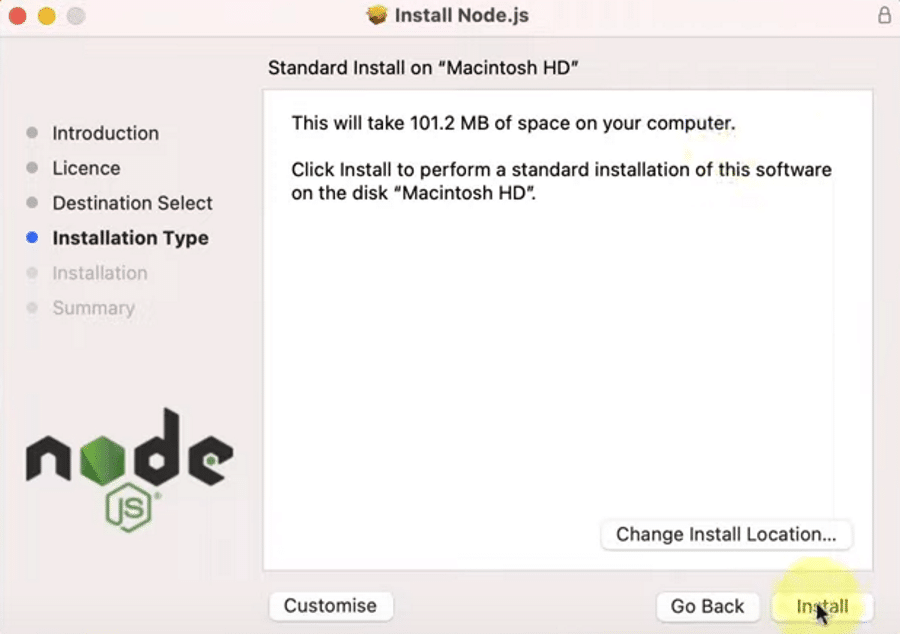Open the Licence step from sidebar

click(85, 168)
